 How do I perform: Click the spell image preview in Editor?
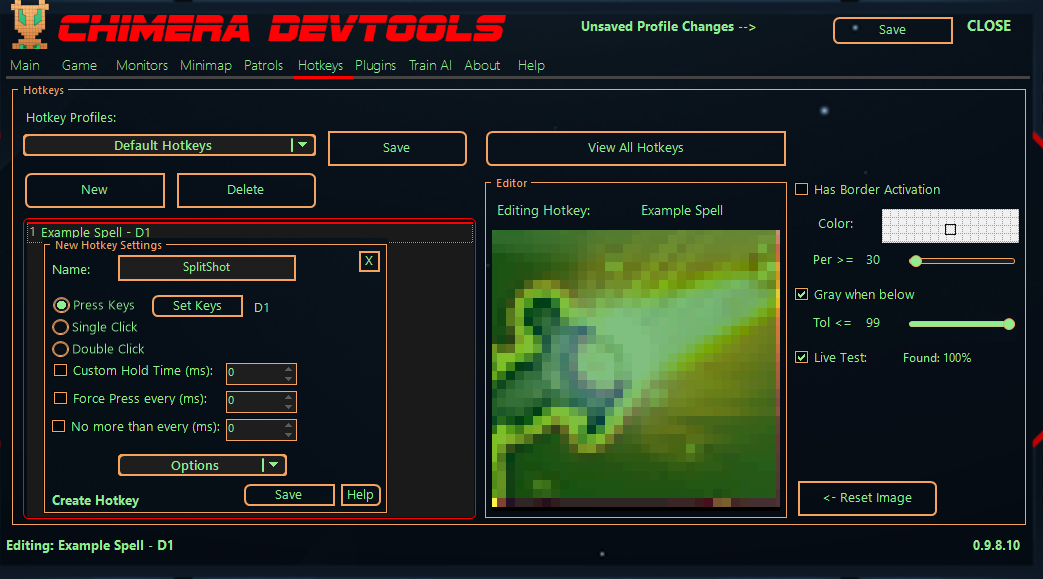[x=635, y=368]
